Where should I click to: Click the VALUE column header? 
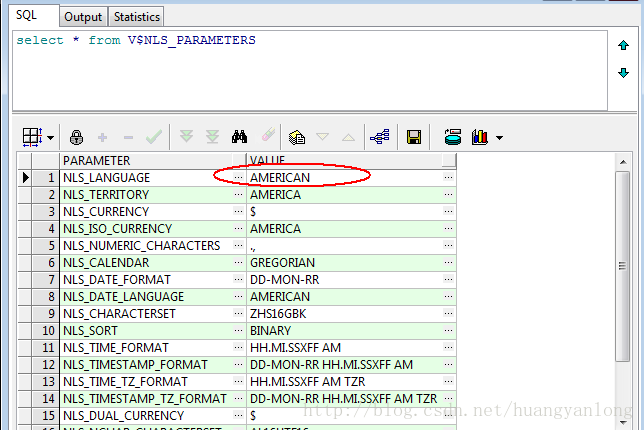(x=351, y=160)
